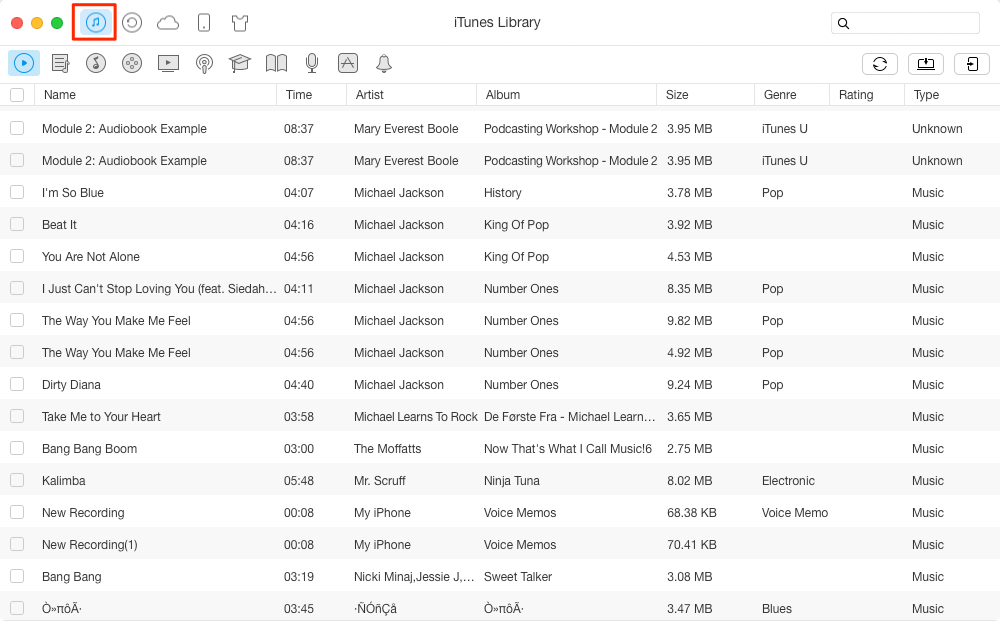Sort by the Genre column header
The height and width of the screenshot is (621, 1000).
pos(791,95)
